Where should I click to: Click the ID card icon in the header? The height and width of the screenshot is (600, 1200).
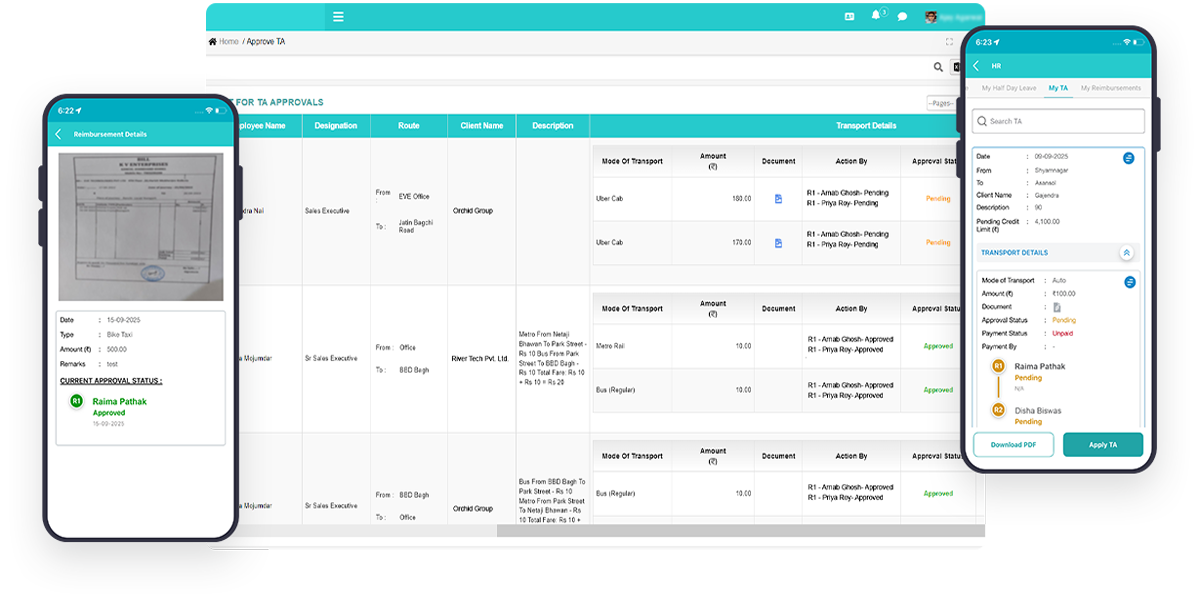pyautogui.click(x=850, y=17)
